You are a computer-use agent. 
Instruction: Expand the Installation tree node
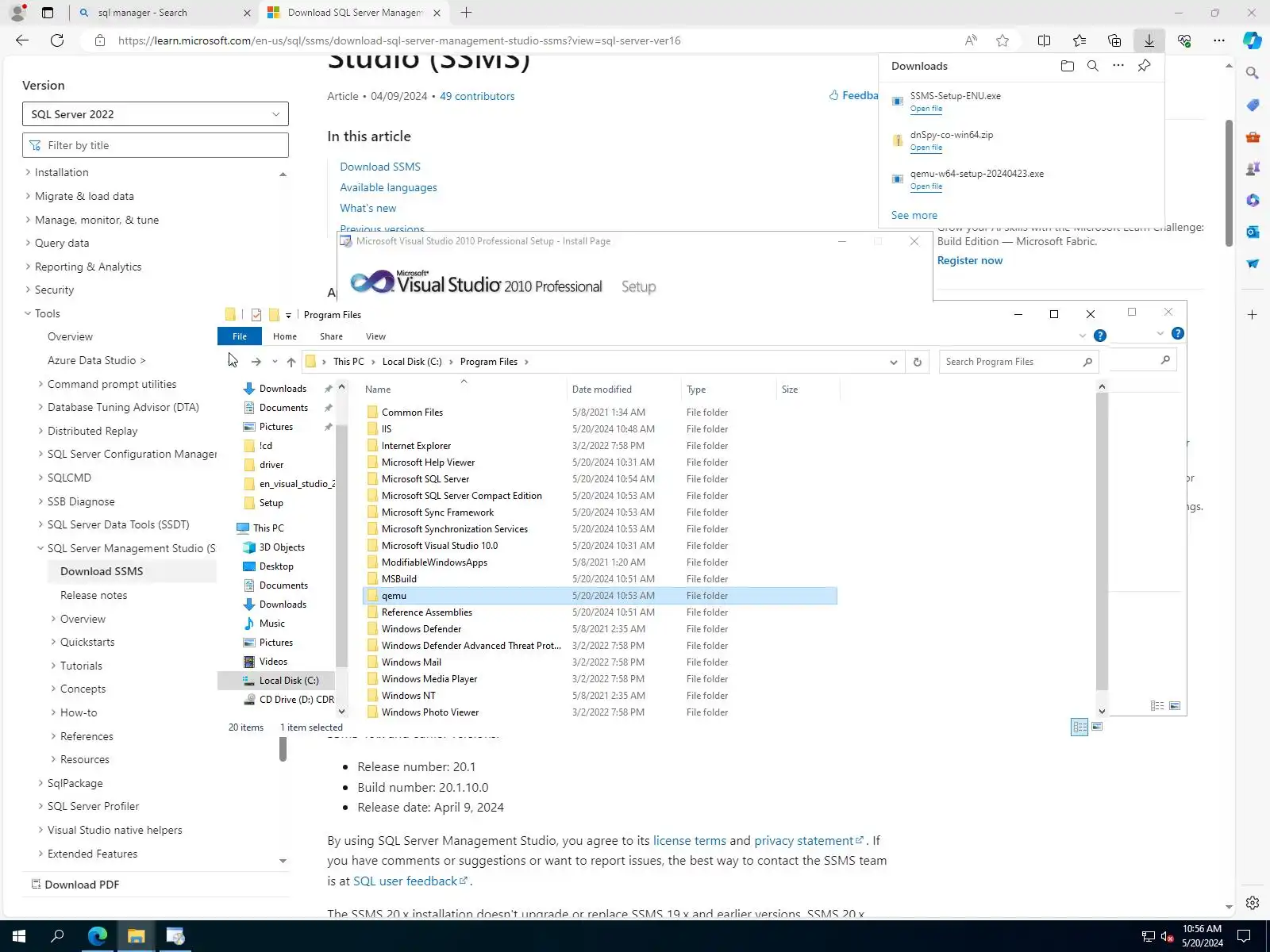tap(28, 172)
